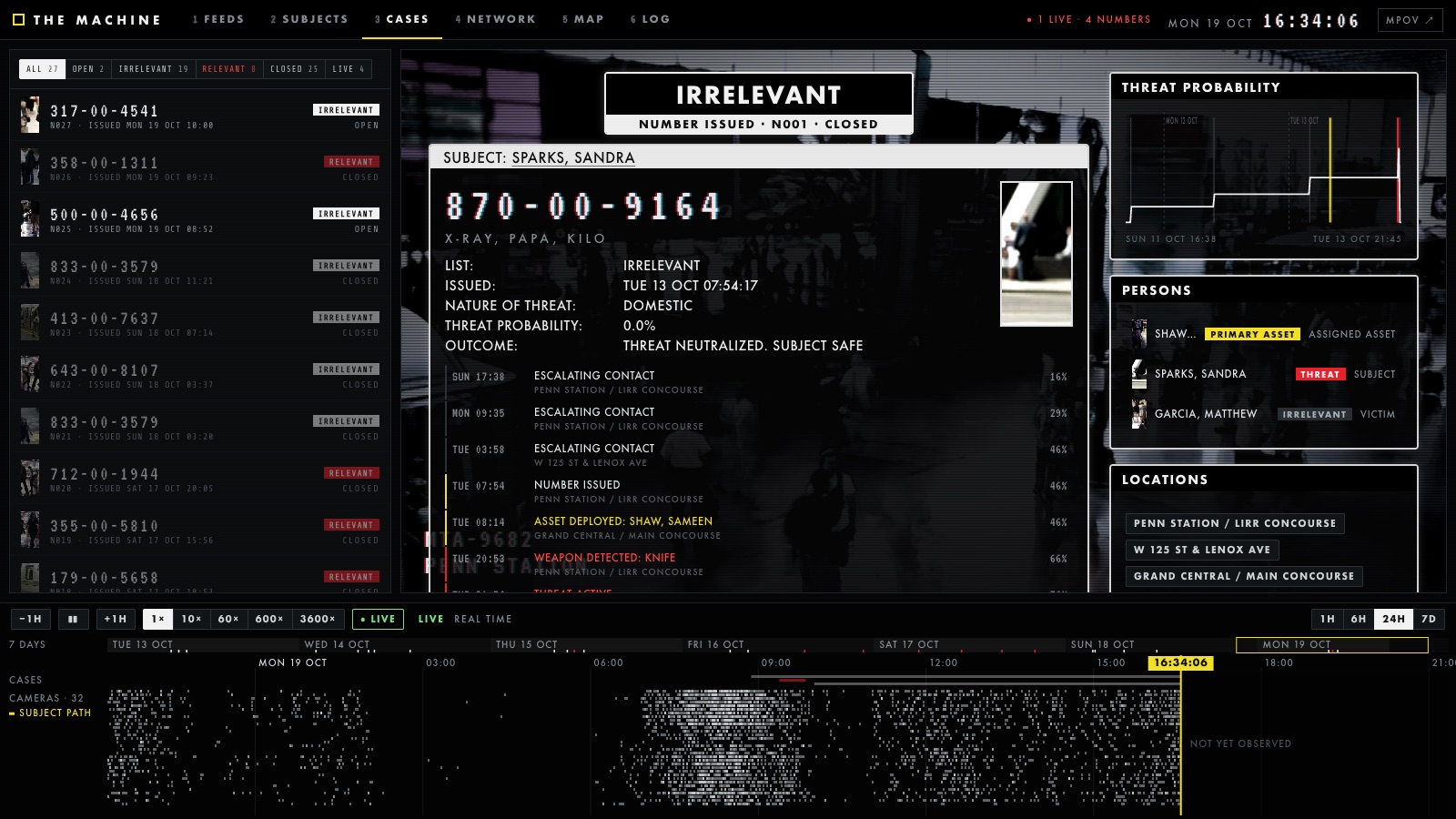Jump back one hour with -1H
The height and width of the screenshot is (819, 1456).
pyautogui.click(x=31, y=619)
